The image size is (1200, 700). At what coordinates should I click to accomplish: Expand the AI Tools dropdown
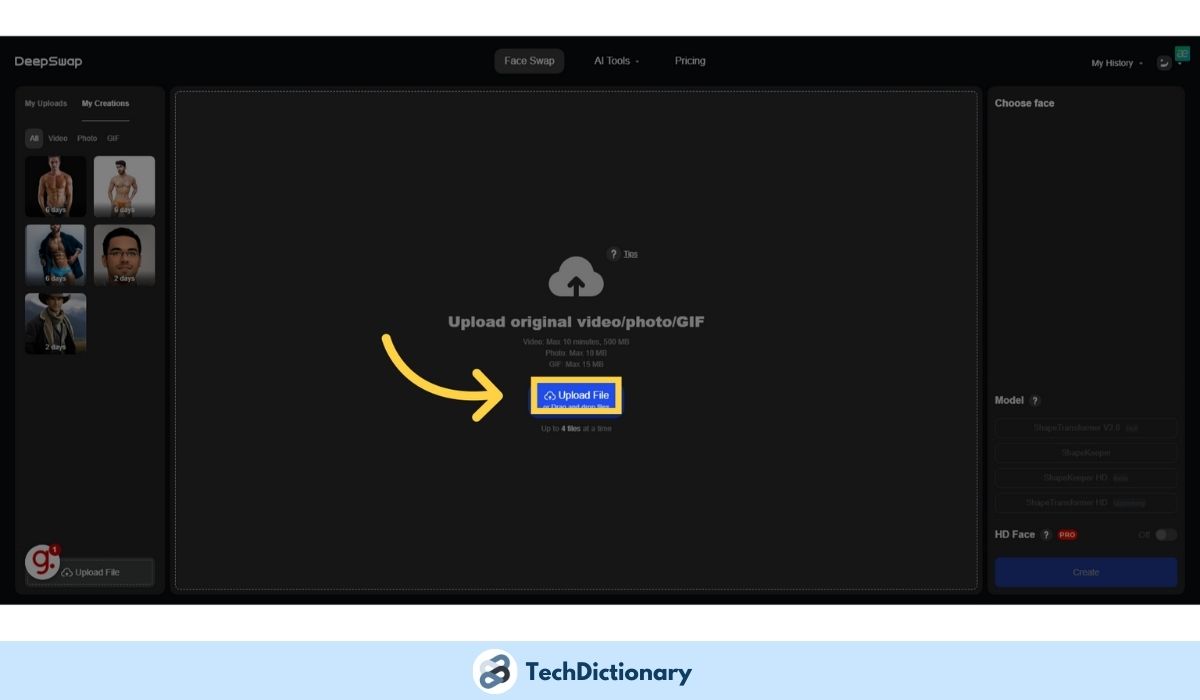616,61
